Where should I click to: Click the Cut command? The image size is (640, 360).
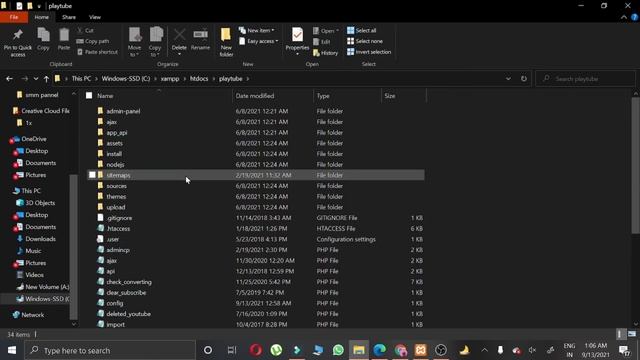(x=86, y=31)
